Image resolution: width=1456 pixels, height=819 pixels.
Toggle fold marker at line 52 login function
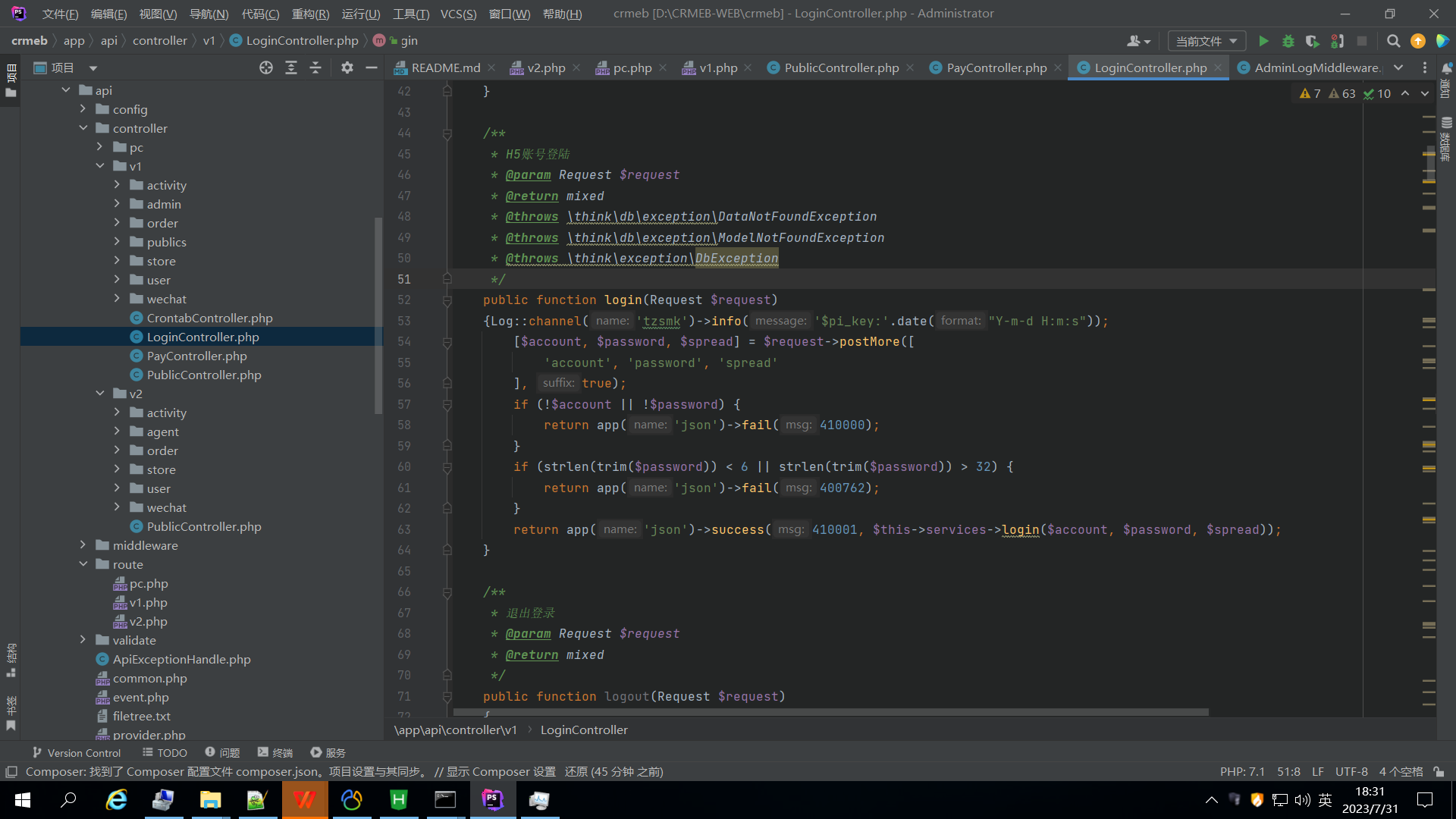click(447, 300)
